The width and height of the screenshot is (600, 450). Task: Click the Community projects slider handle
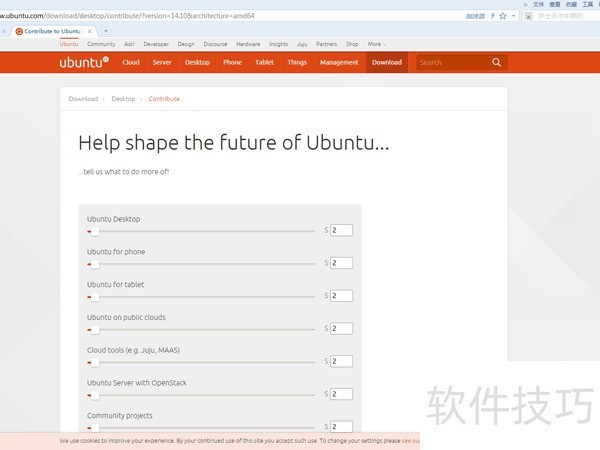(95, 428)
